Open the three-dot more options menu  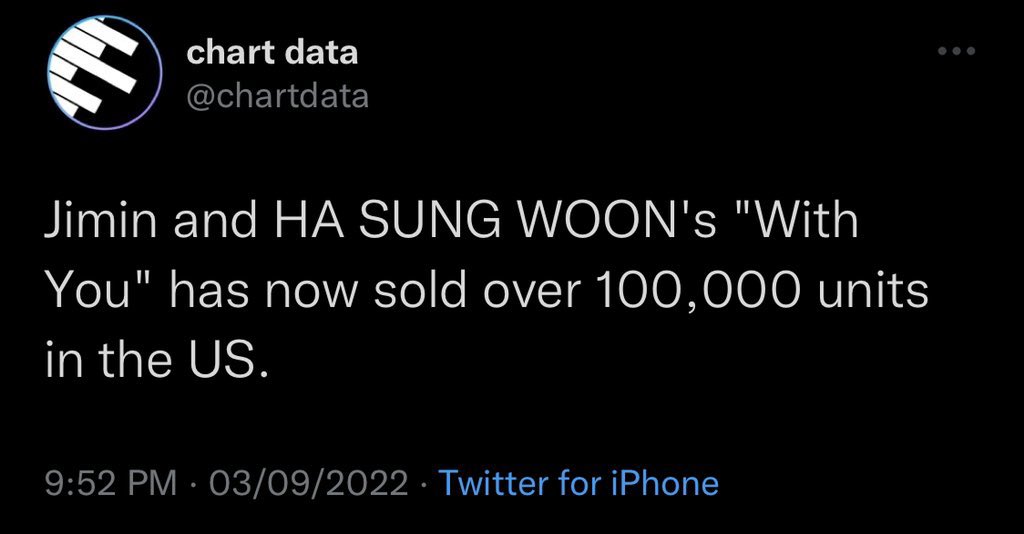pos(957,51)
